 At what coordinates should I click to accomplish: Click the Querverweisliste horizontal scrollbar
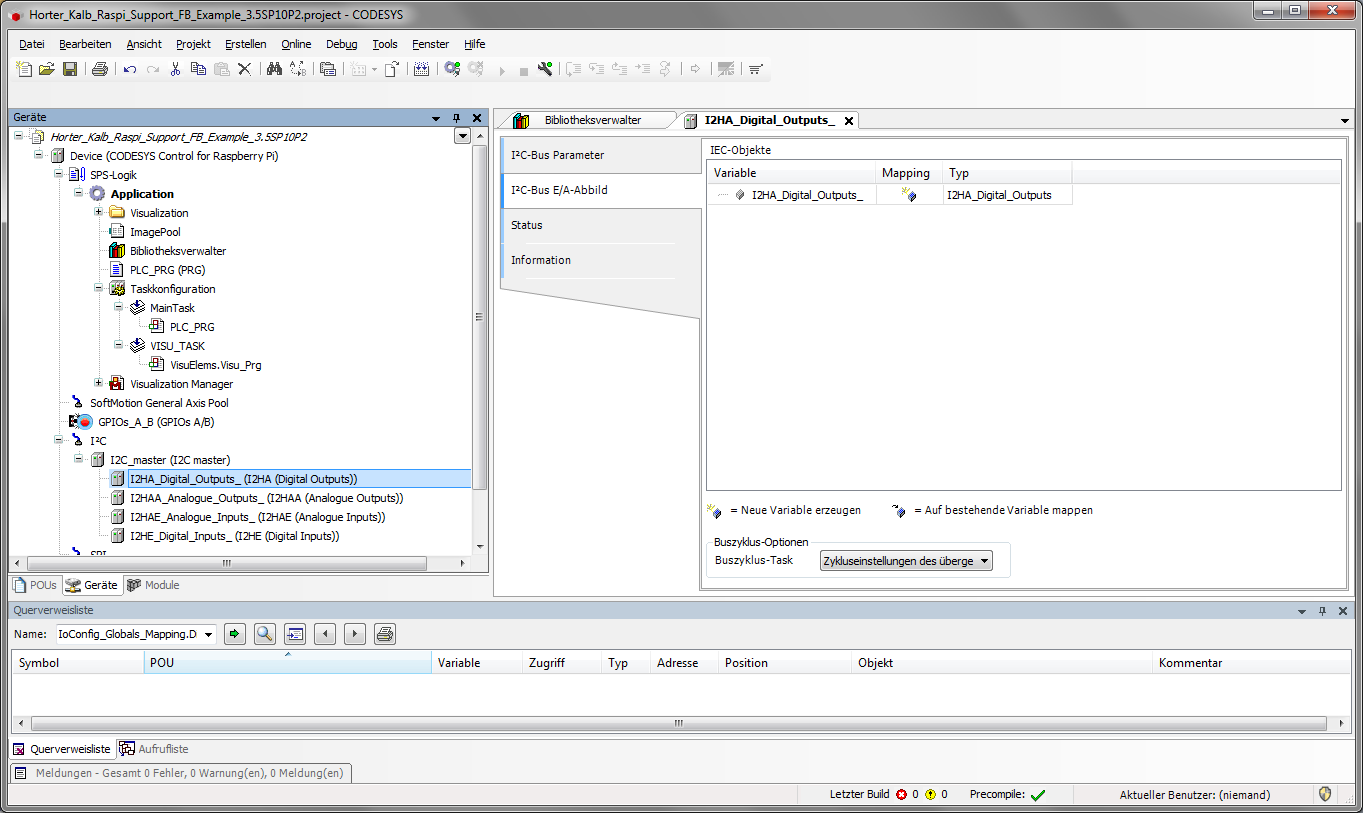[678, 723]
